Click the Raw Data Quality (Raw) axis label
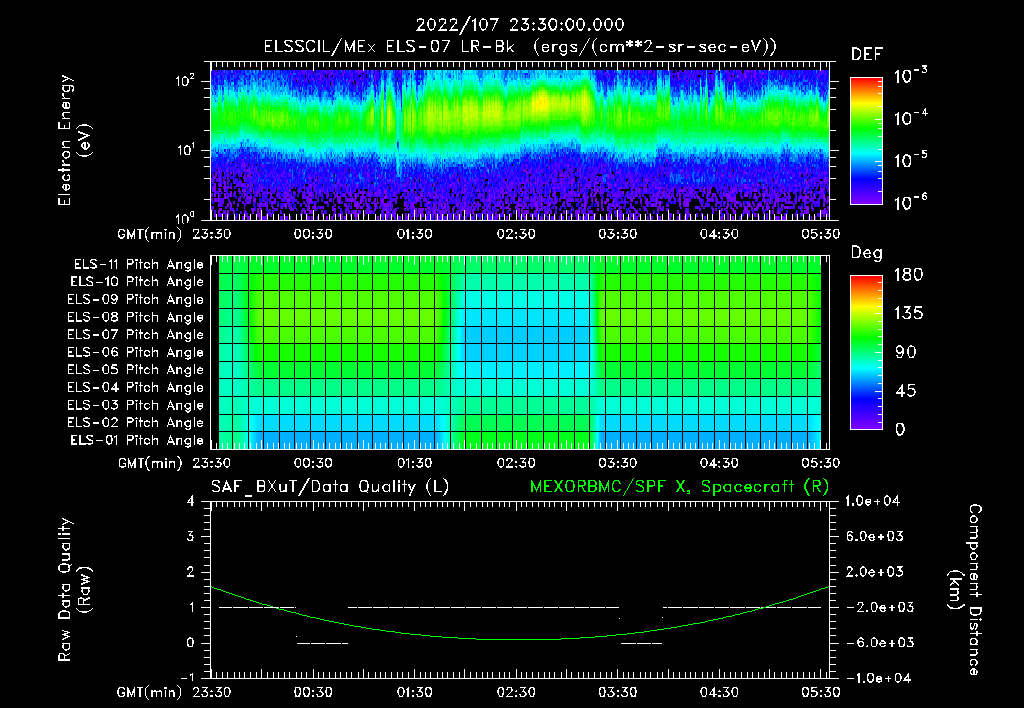The height and width of the screenshot is (708, 1024). click(x=74, y=590)
